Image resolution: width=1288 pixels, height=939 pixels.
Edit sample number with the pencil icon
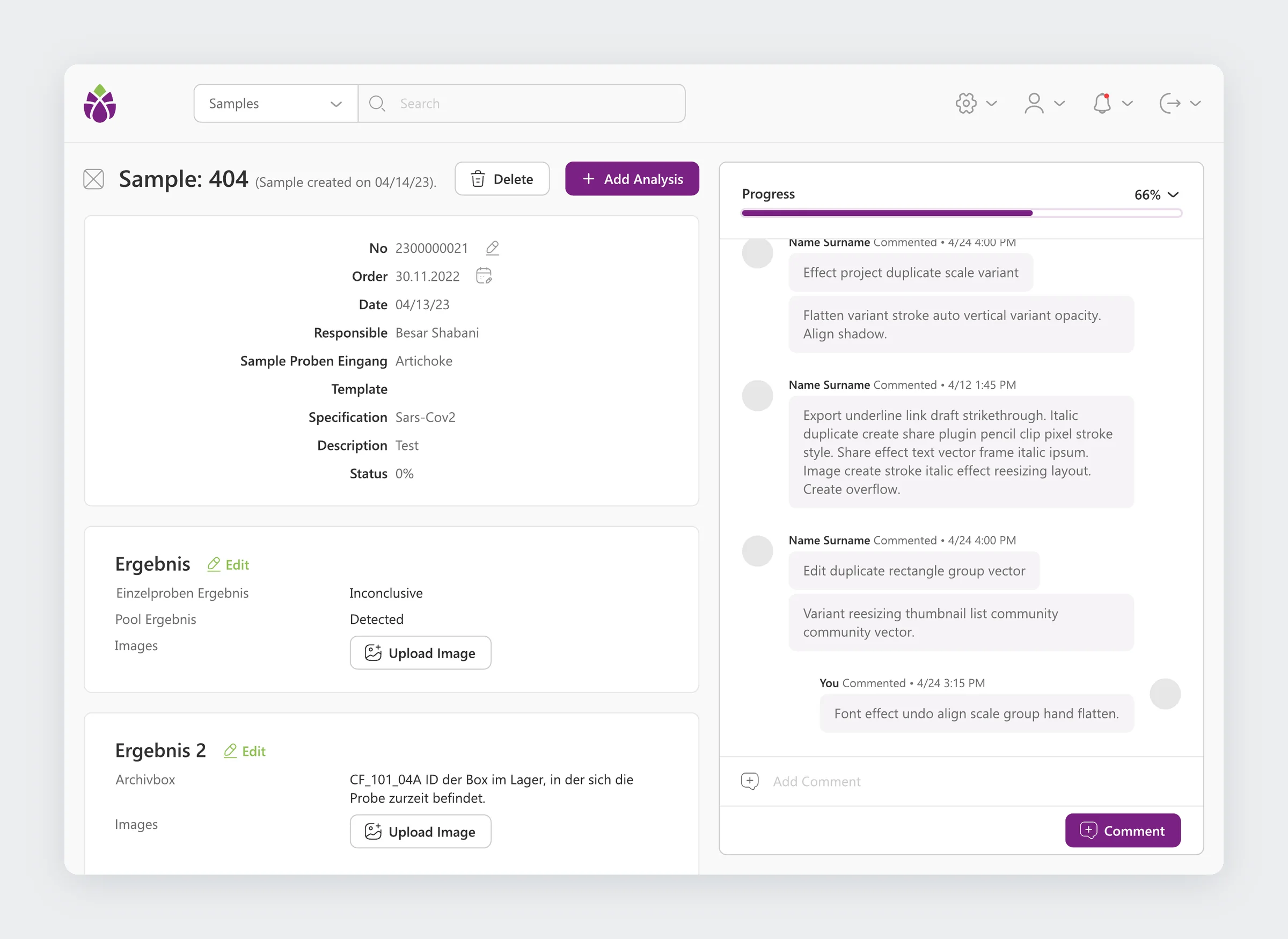point(493,248)
